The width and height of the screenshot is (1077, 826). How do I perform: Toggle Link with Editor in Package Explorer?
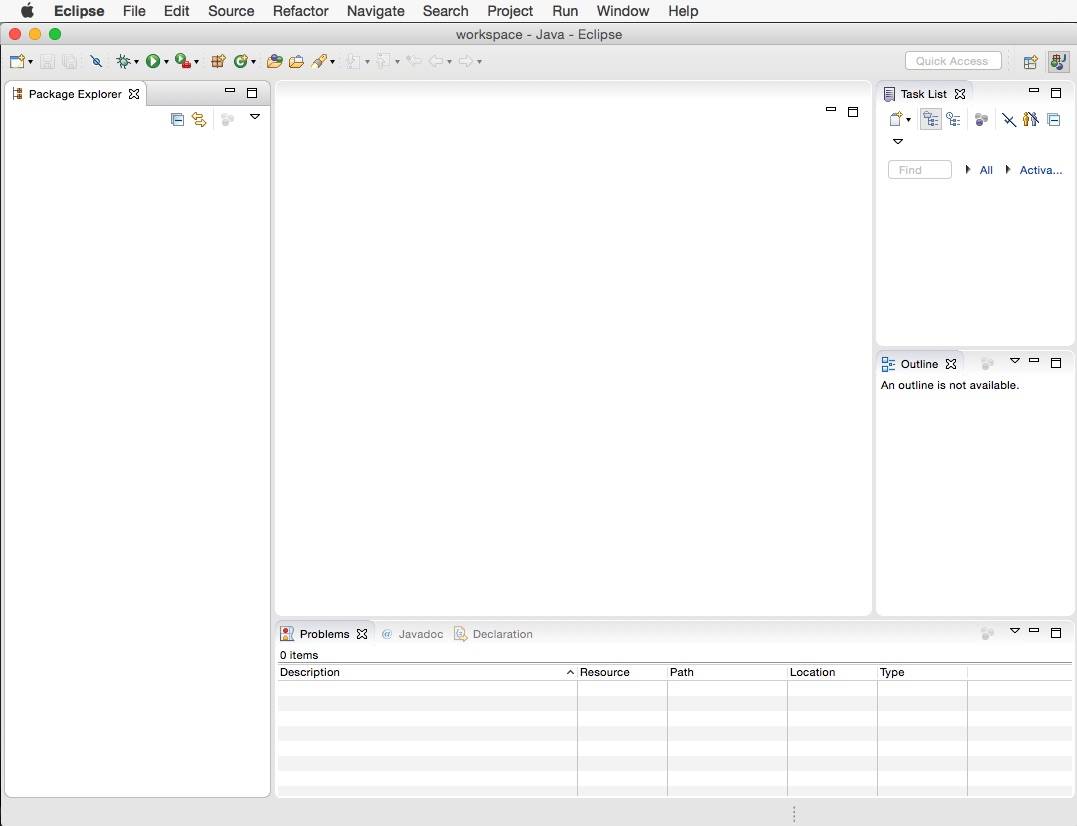pos(199,120)
